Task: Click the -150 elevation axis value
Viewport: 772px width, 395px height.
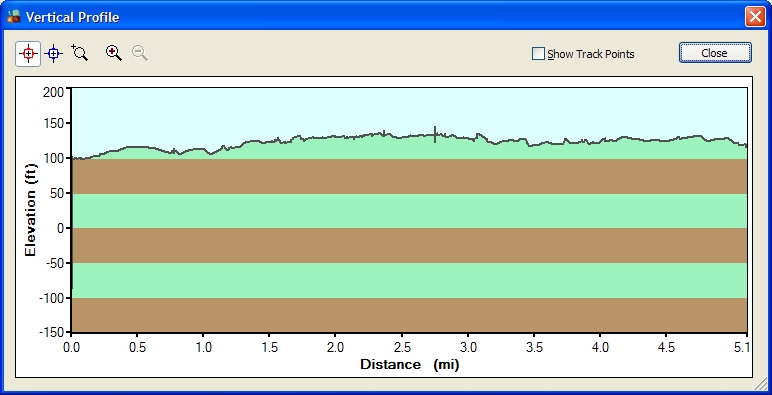Action: (x=51, y=332)
